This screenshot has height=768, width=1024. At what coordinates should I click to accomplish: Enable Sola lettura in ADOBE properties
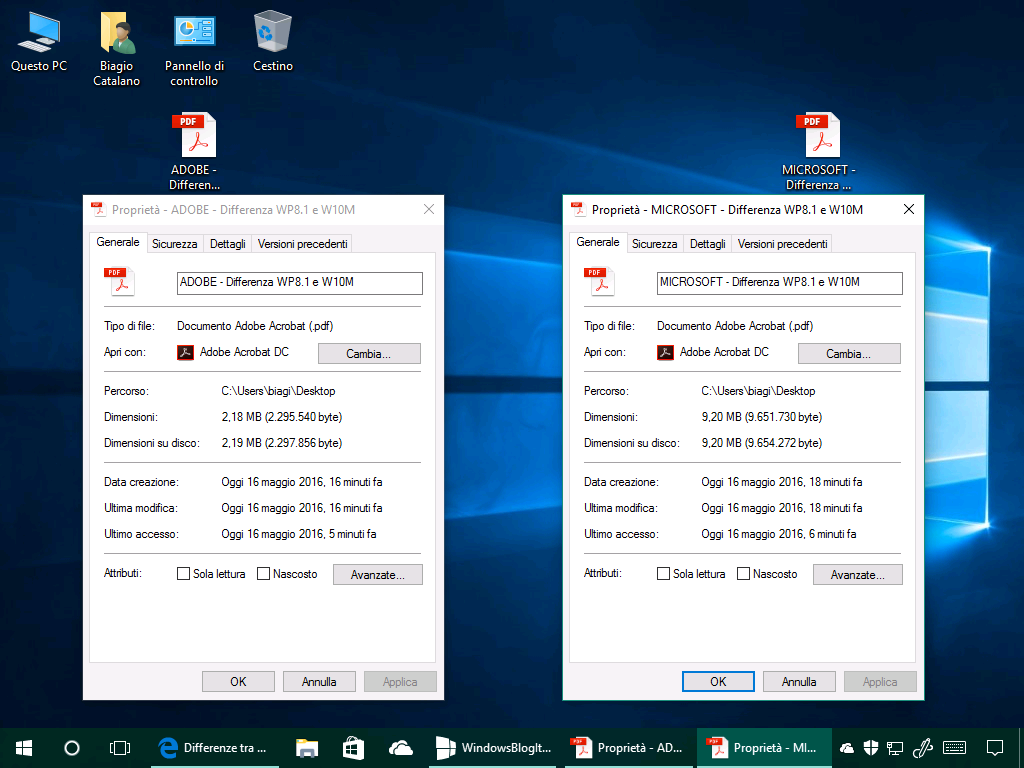(x=184, y=573)
